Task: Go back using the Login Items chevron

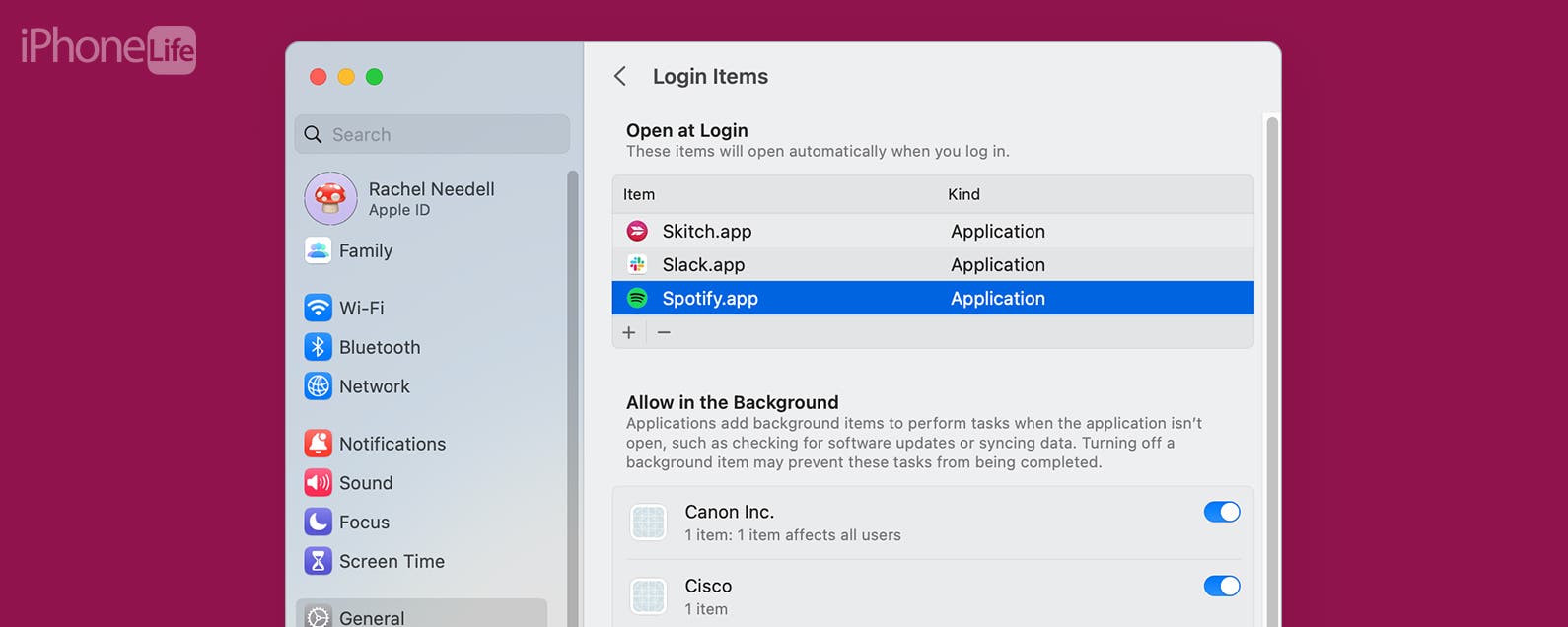Action: 620,76
